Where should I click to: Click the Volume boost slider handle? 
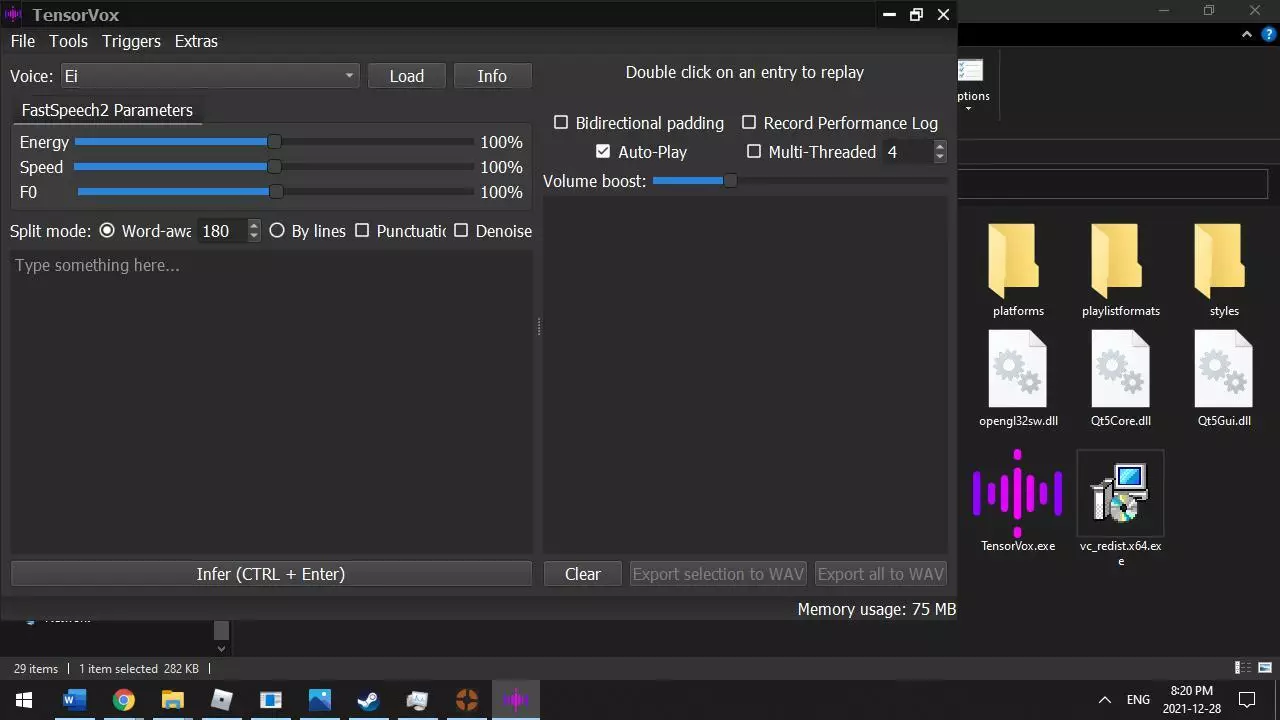[x=730, y=181]
